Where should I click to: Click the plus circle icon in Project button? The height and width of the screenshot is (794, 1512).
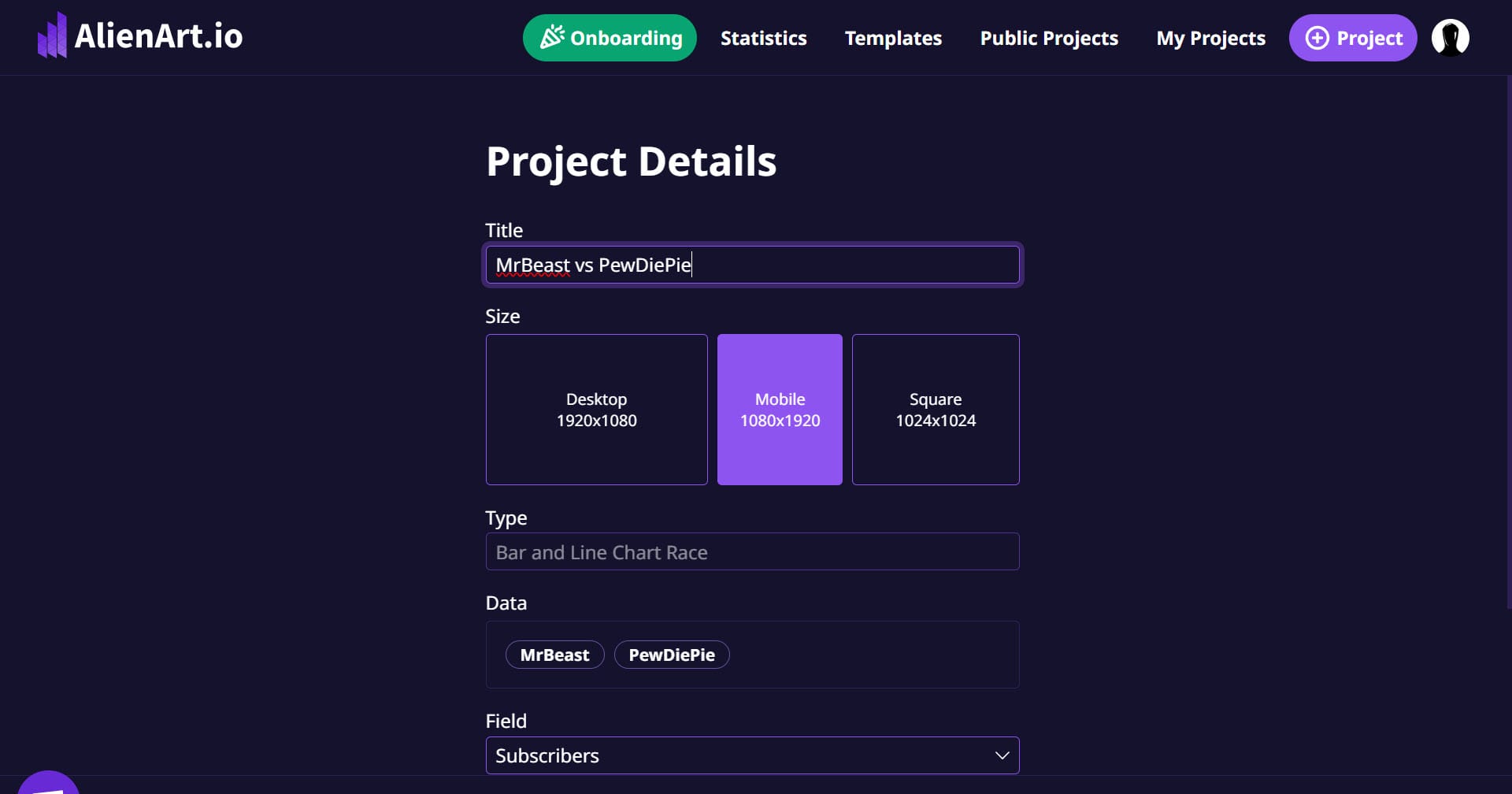click(x=1317, y=38)
